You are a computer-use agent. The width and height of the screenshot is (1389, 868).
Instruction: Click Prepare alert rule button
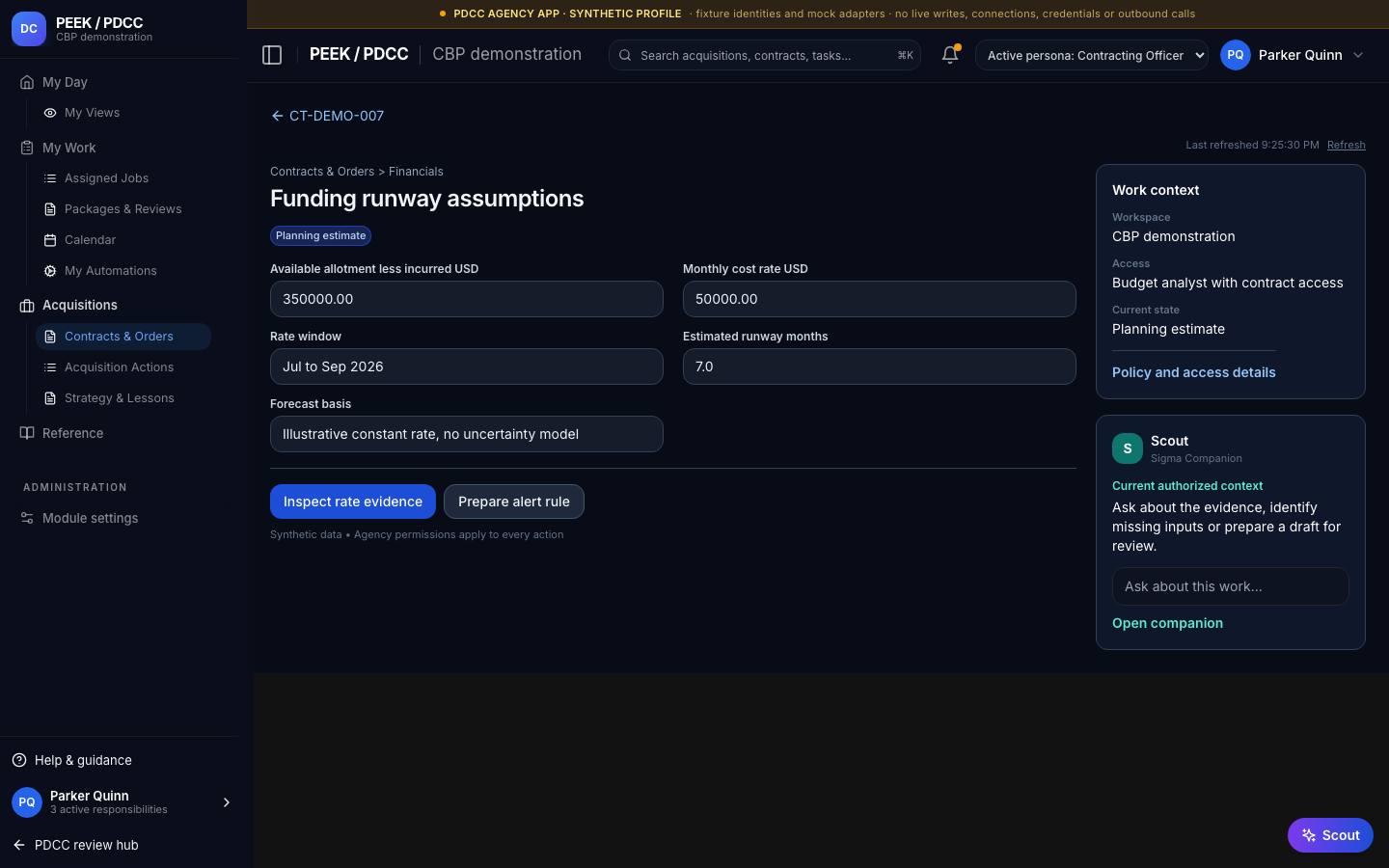pos(514,502)
